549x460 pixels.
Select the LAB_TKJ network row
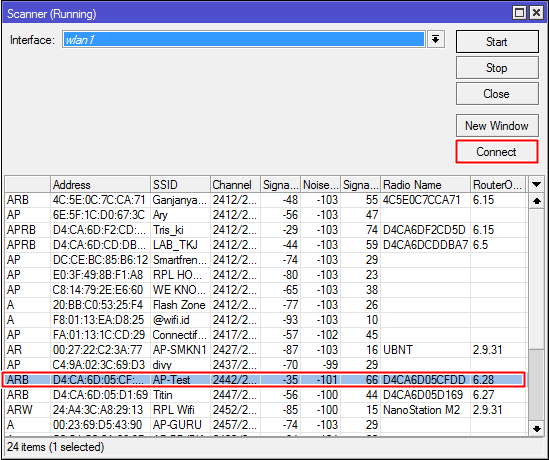265,245
